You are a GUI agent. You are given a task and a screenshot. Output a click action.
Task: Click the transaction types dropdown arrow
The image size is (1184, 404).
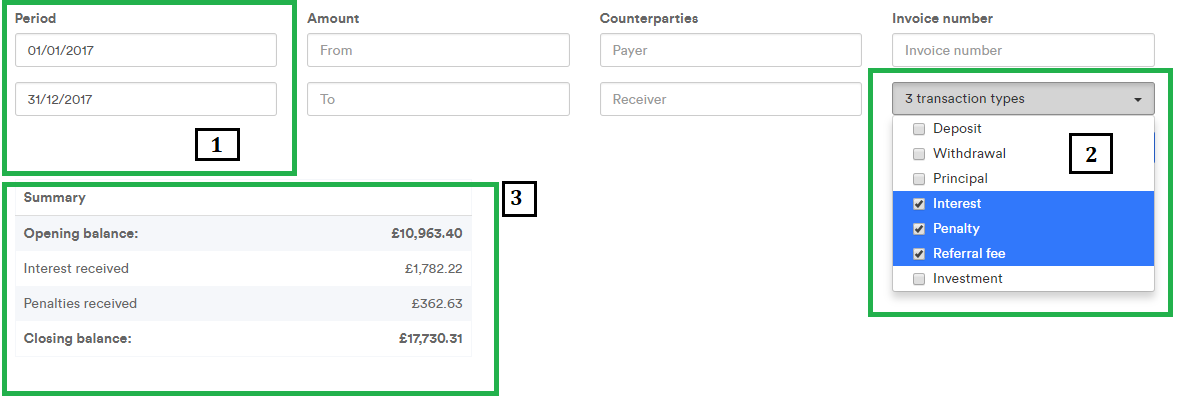1138,100
